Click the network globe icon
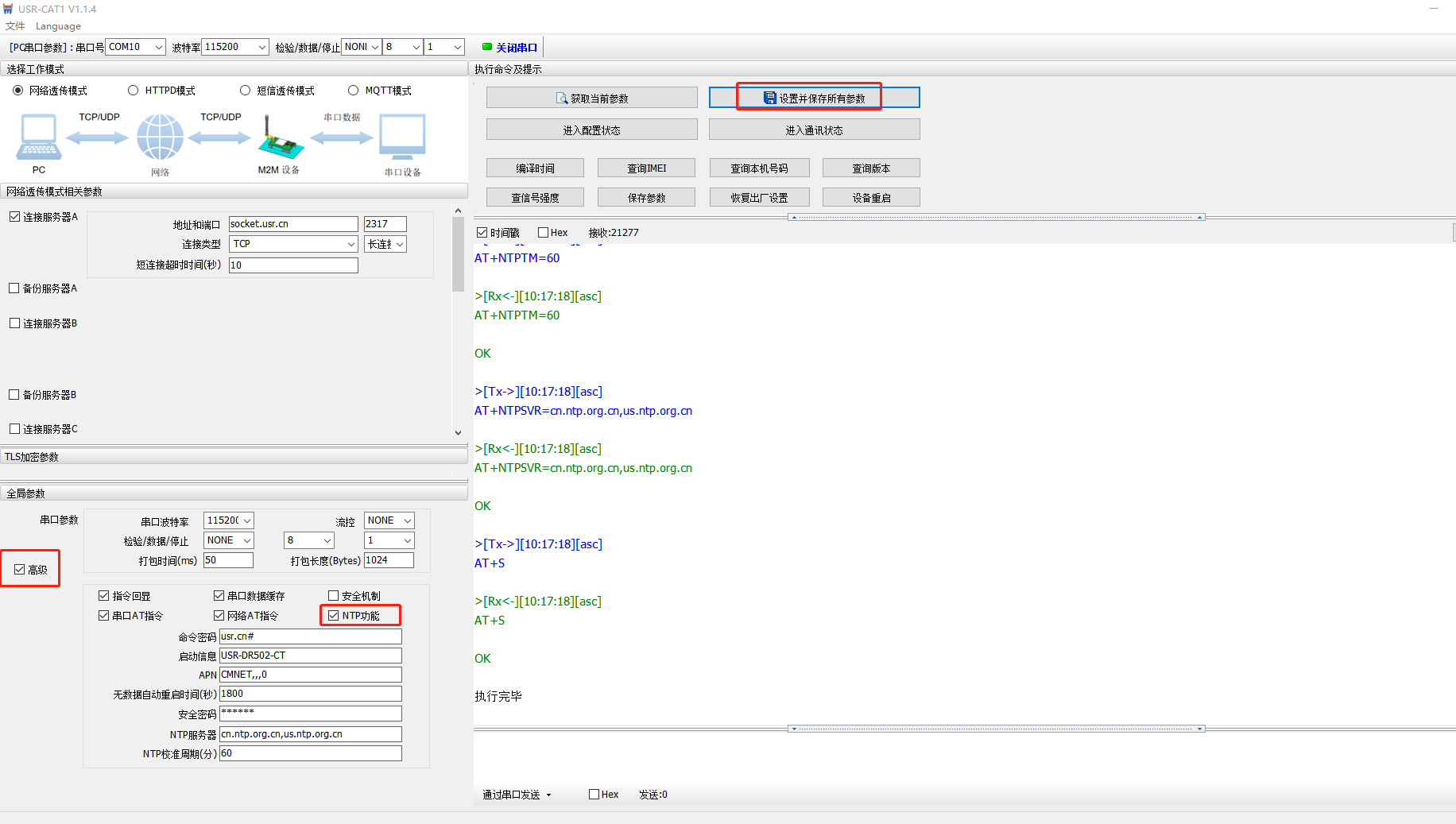Image resolution: width=1456 pixels, height=824 pixels. pyautogui.click(x=160, y=137)
